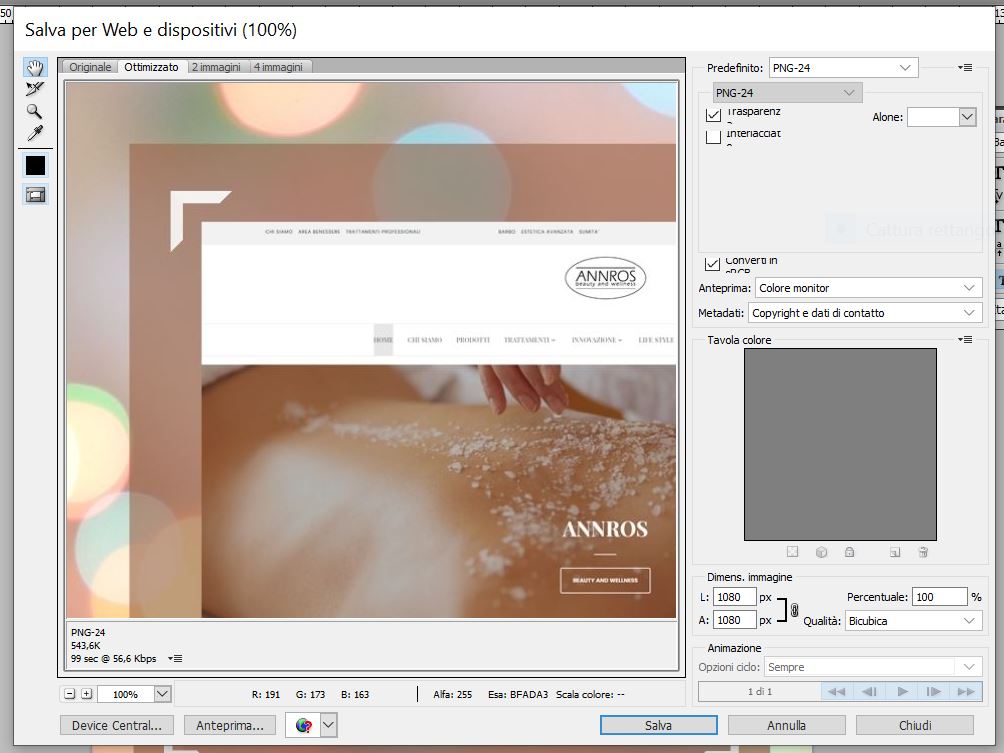Click the Annulla button
Image resolution: width=1004 pixels, height=753 pixels.
[786, 725]
